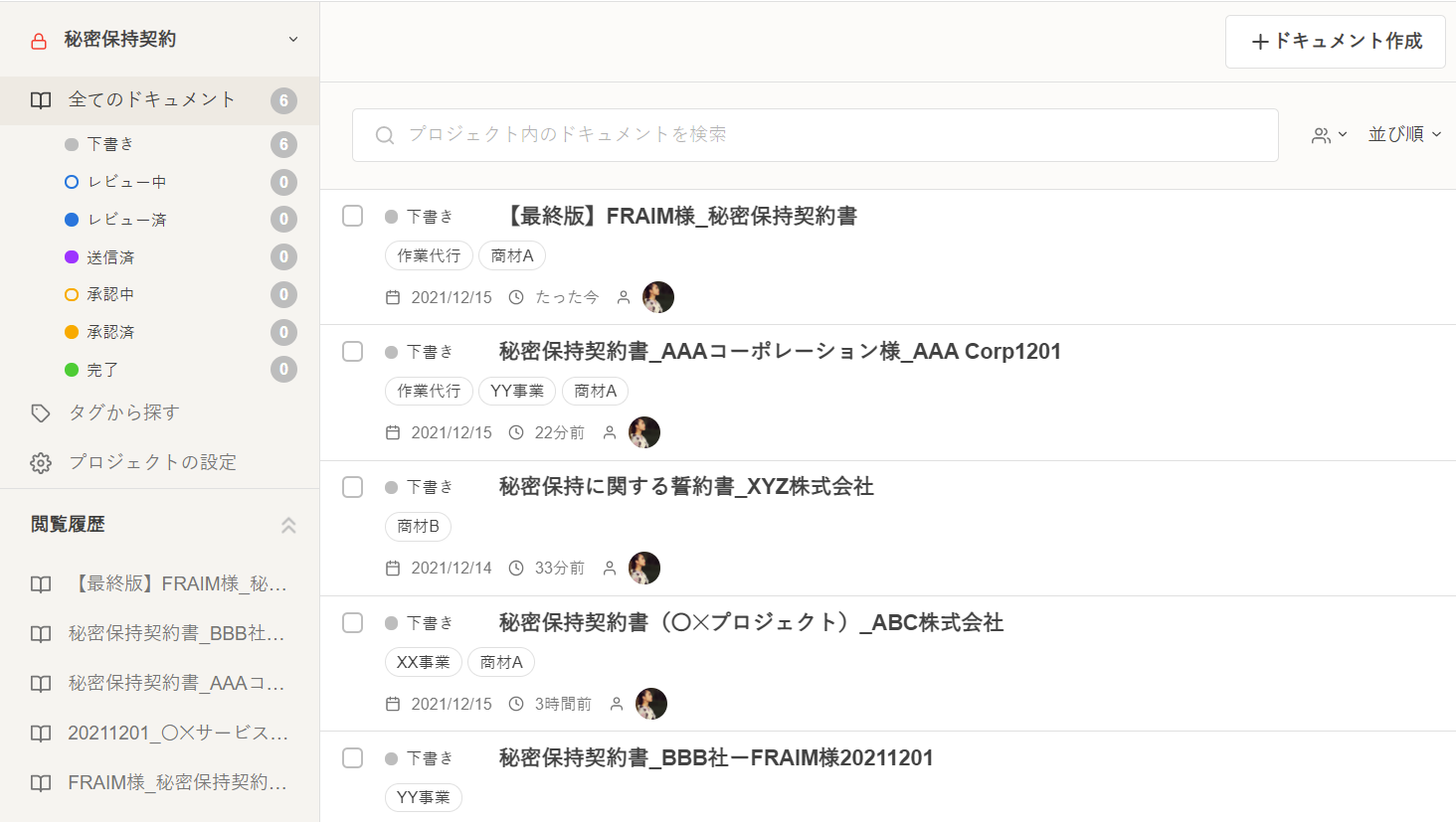Collapse the 閲覧履歴 section

[288, 525]
